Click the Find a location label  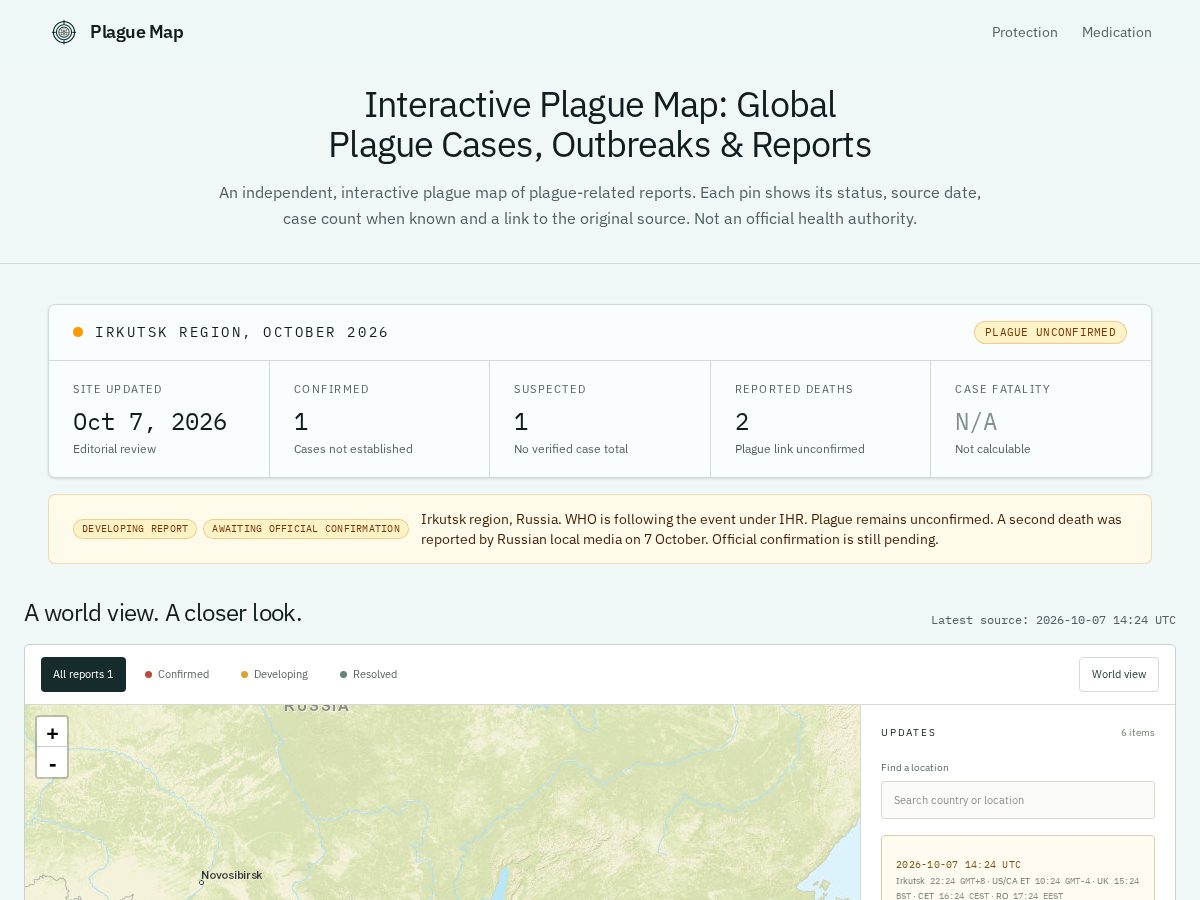[x=915, y=768]
